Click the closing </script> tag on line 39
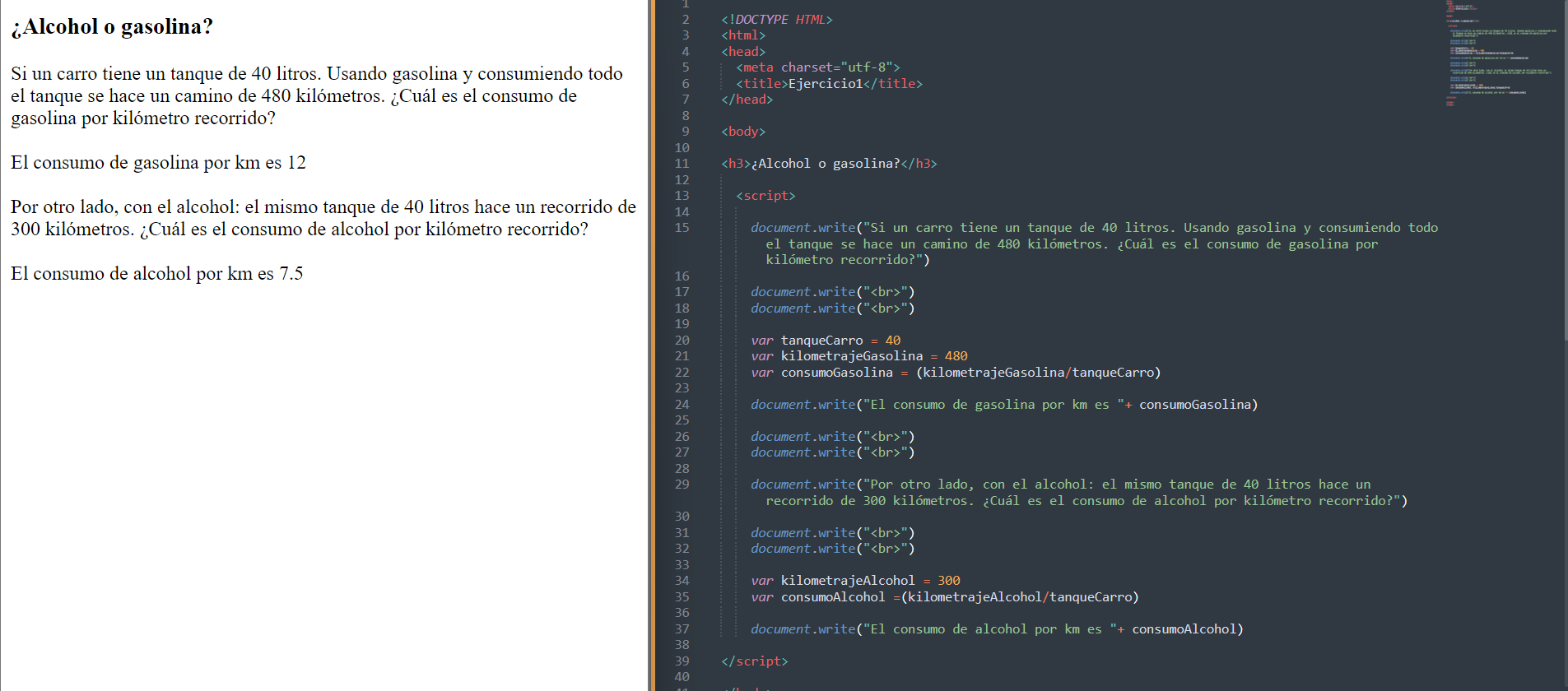 point(755,661)
